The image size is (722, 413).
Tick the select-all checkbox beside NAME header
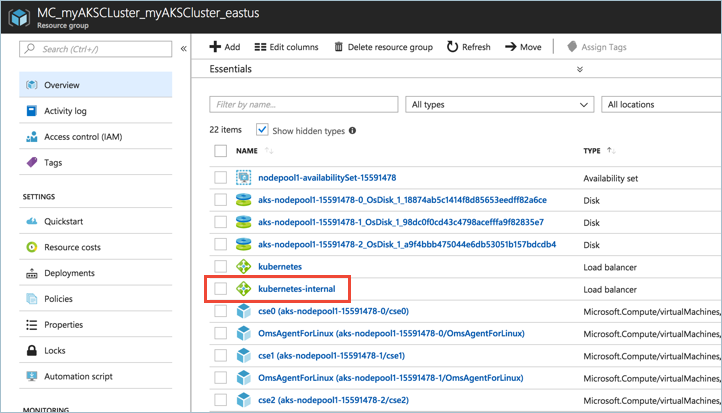(x=221, y=151)
